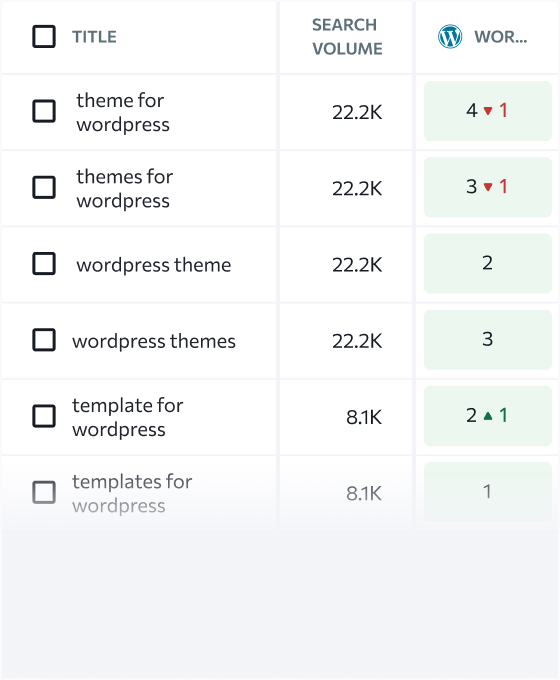560x680 pixels.
Task: Check the templates for wordpress checkbox
Action: click(x=44, y=493)
